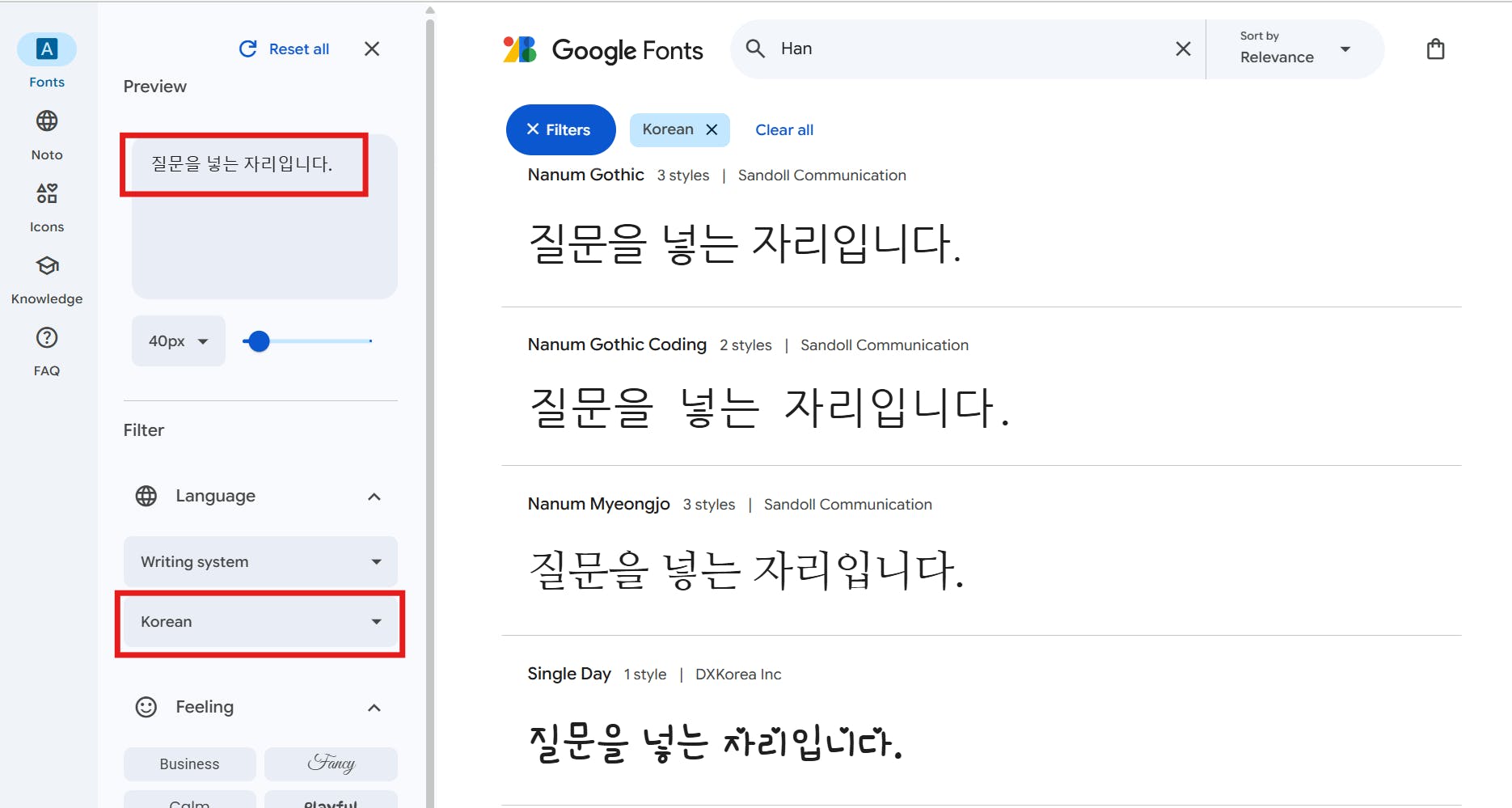Click the shopping bag icon

(1435, 49)
